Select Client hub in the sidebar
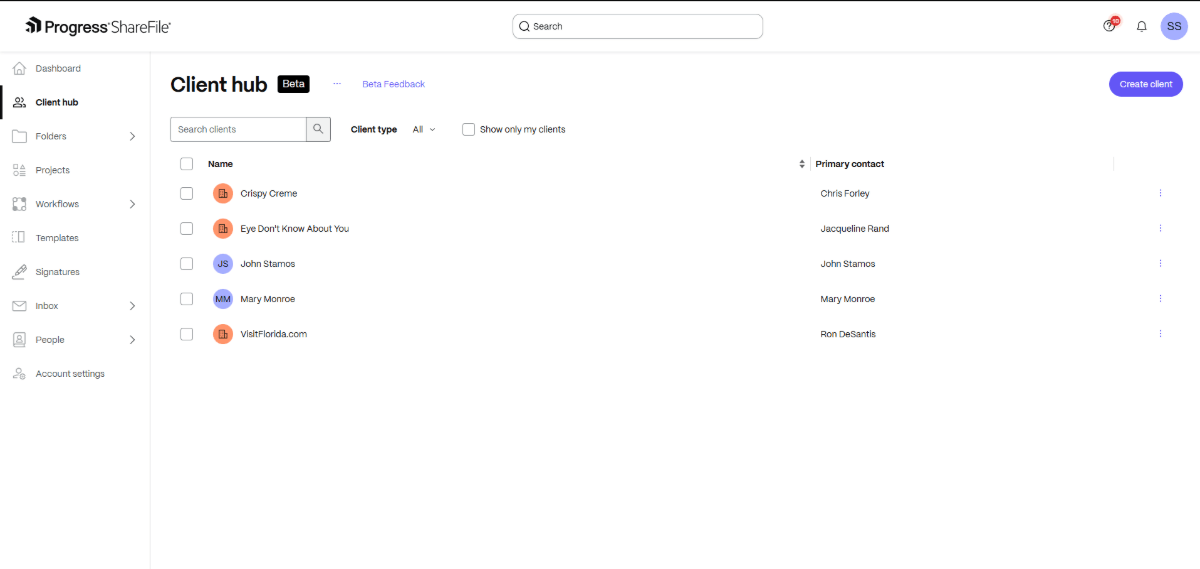This screenshot has width=1200, height=569. pos(57,102)
